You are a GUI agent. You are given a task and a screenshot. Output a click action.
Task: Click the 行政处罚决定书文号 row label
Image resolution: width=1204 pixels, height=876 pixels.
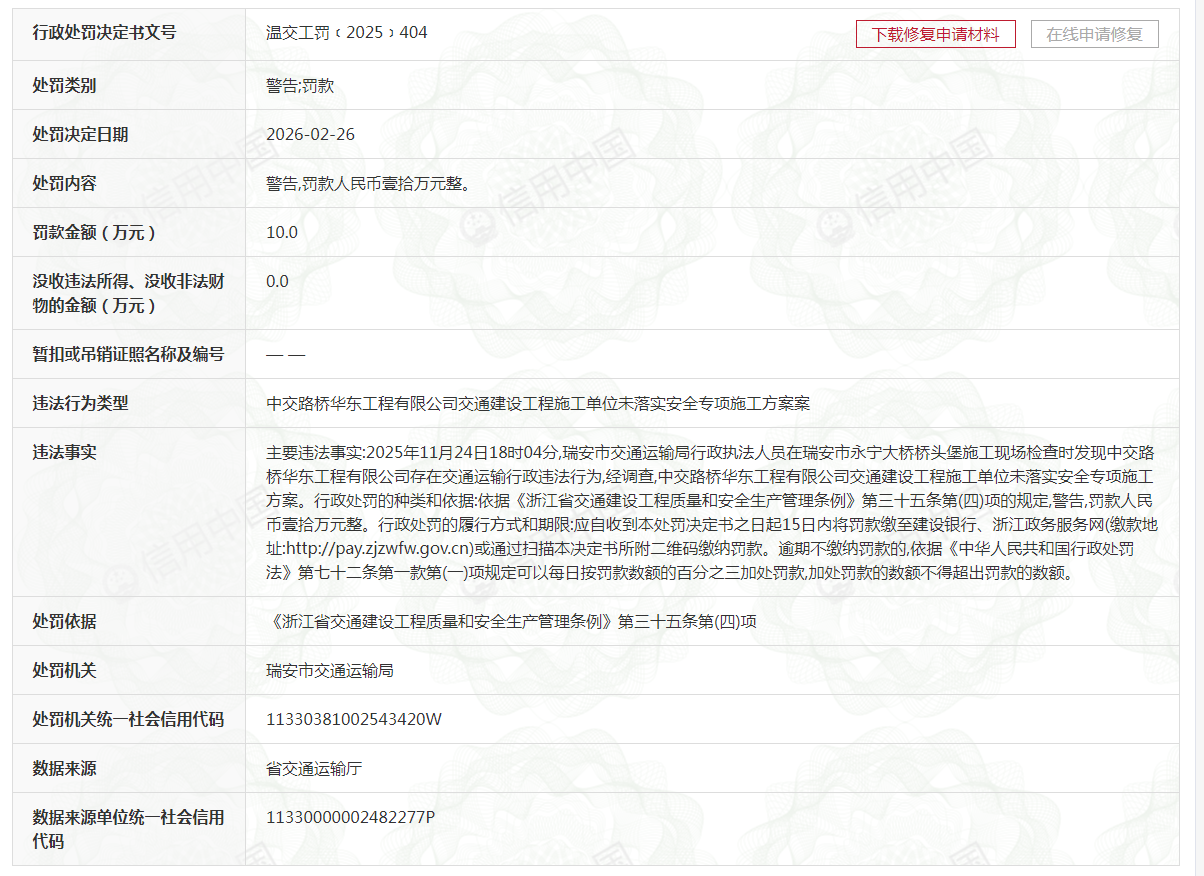pyautogui.click(x=104, y=33)
